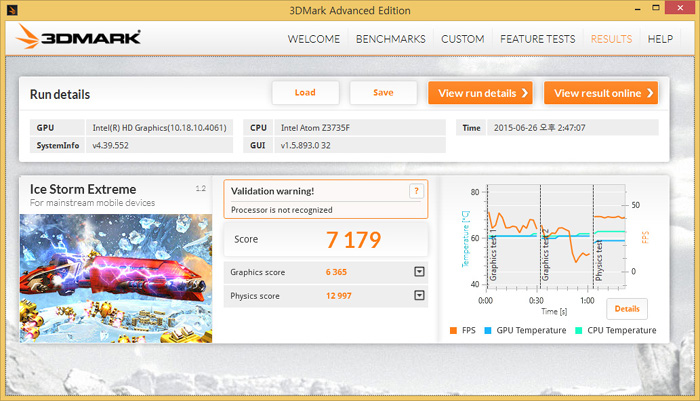Maximize the 3DMark window

click(x=655, y=8)
